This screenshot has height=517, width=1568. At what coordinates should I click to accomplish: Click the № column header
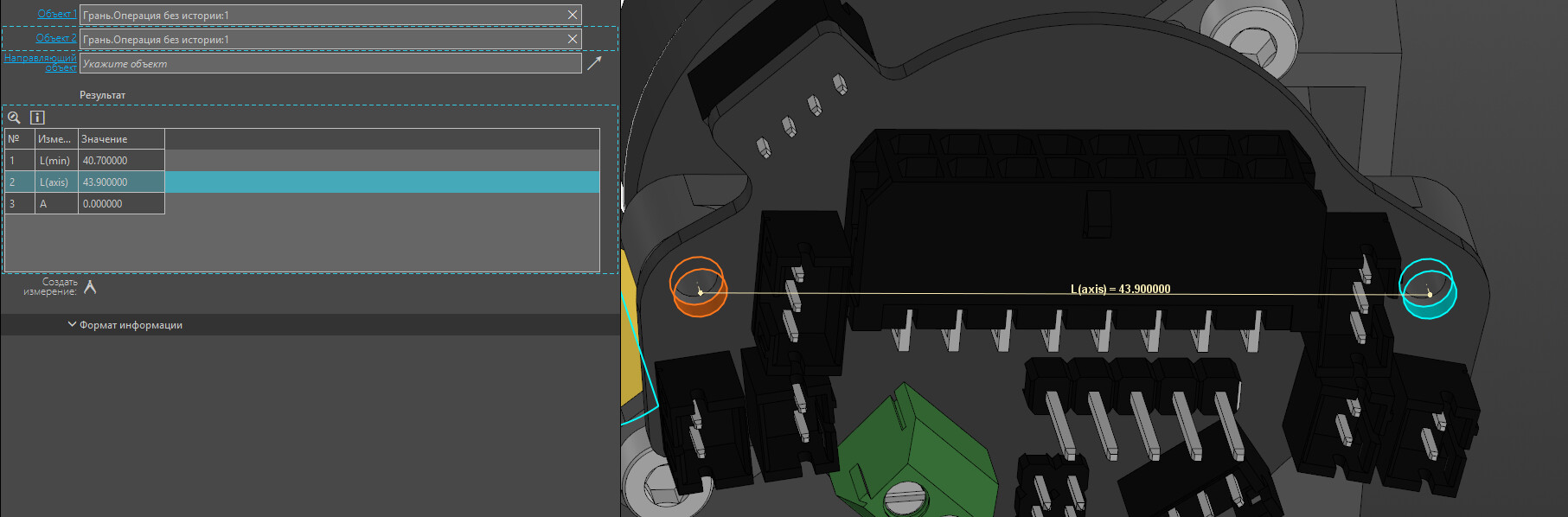tap(19, 139)
